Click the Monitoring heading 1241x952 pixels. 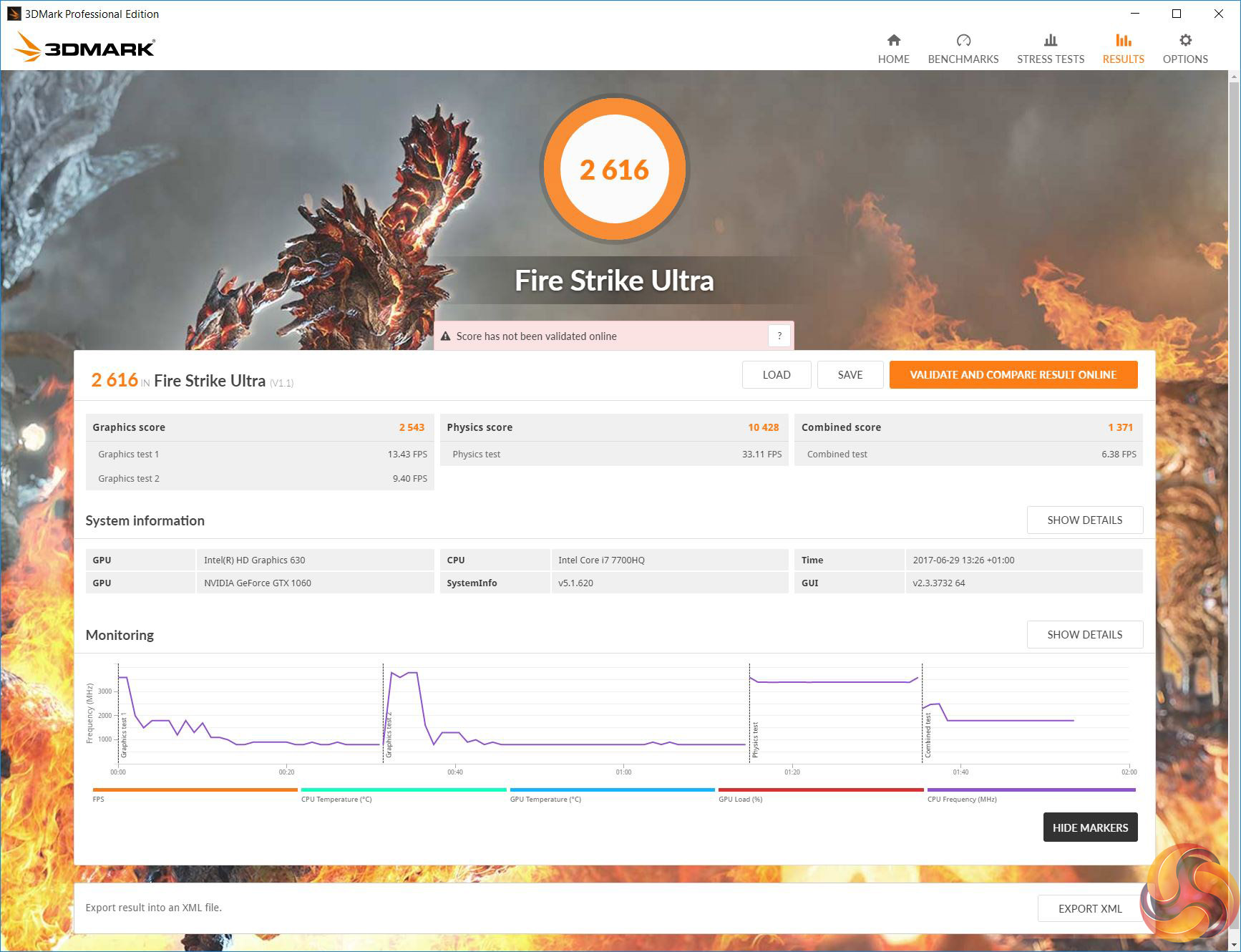(120, 636)
